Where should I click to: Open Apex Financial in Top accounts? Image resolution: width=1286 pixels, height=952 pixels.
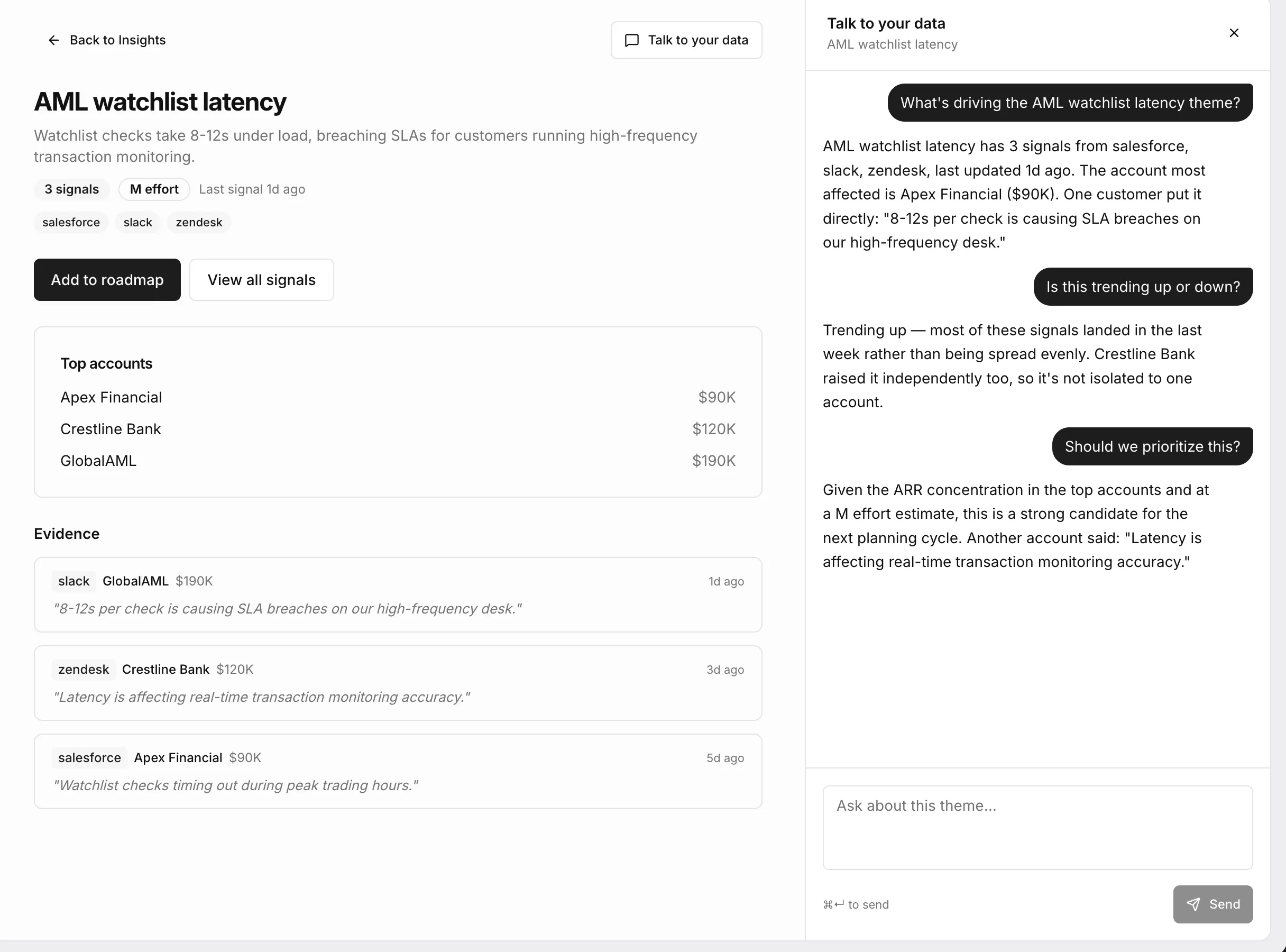398,397
